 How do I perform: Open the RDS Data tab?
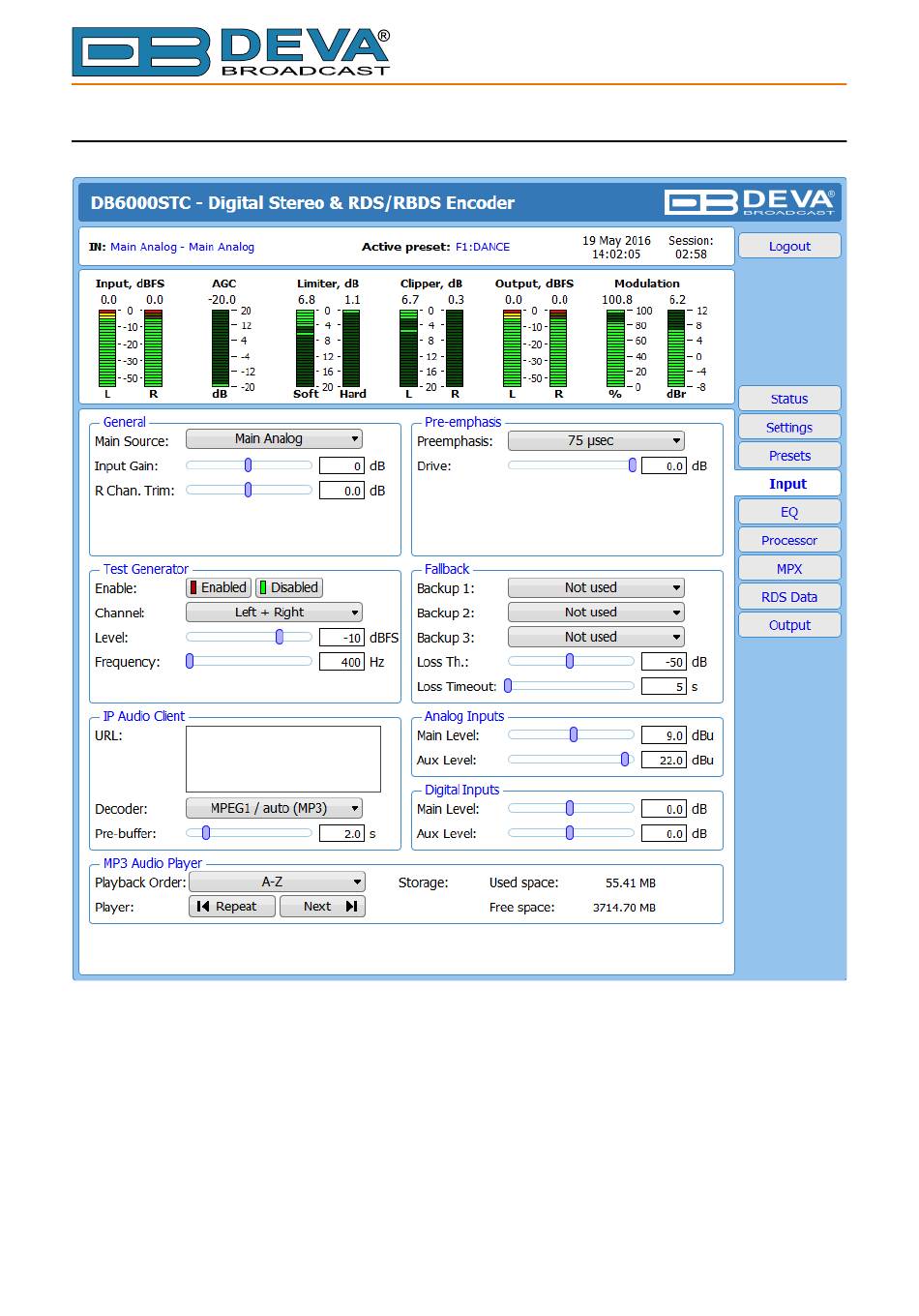[x=789, y=596]
